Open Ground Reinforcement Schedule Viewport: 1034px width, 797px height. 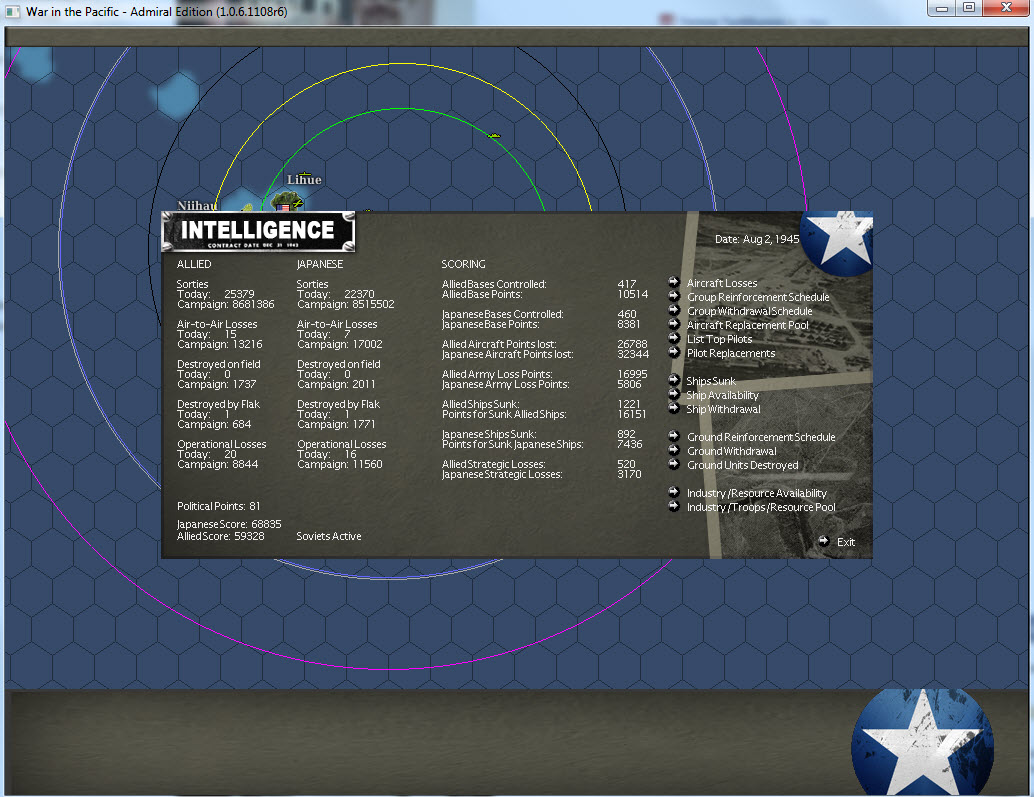coord(761,437)
